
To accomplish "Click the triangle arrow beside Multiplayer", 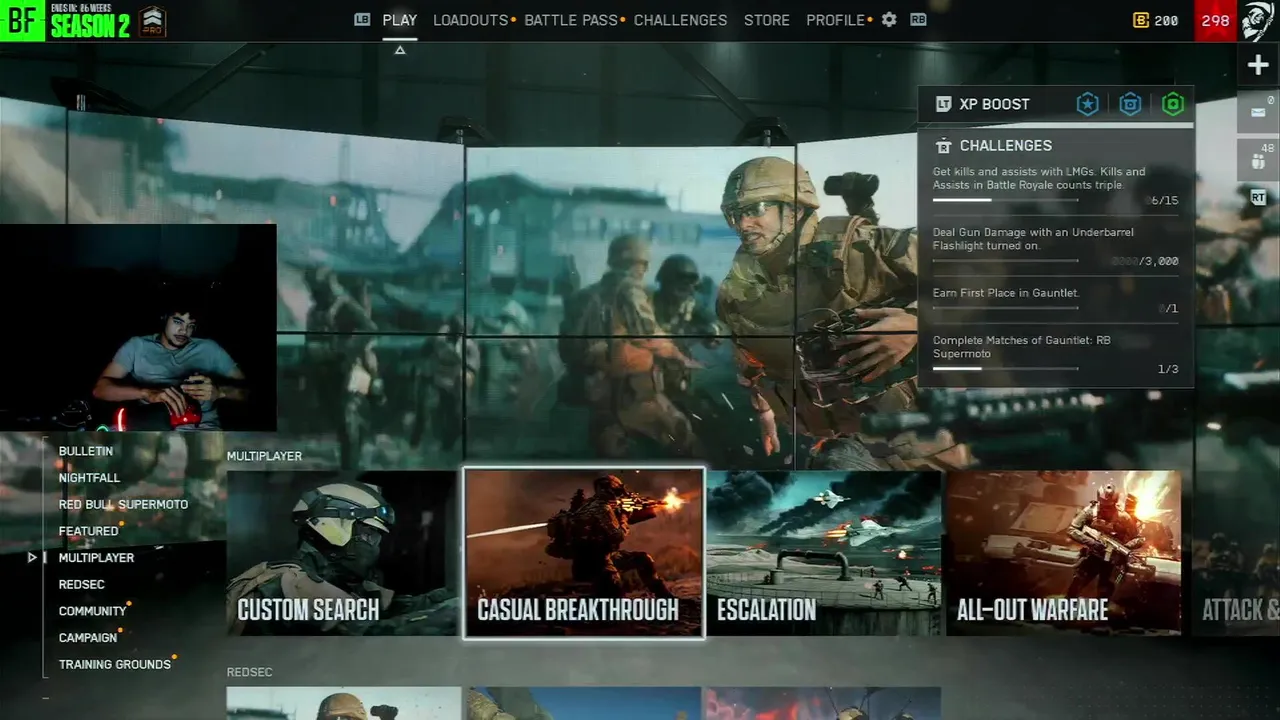I will tap(32, 557).
